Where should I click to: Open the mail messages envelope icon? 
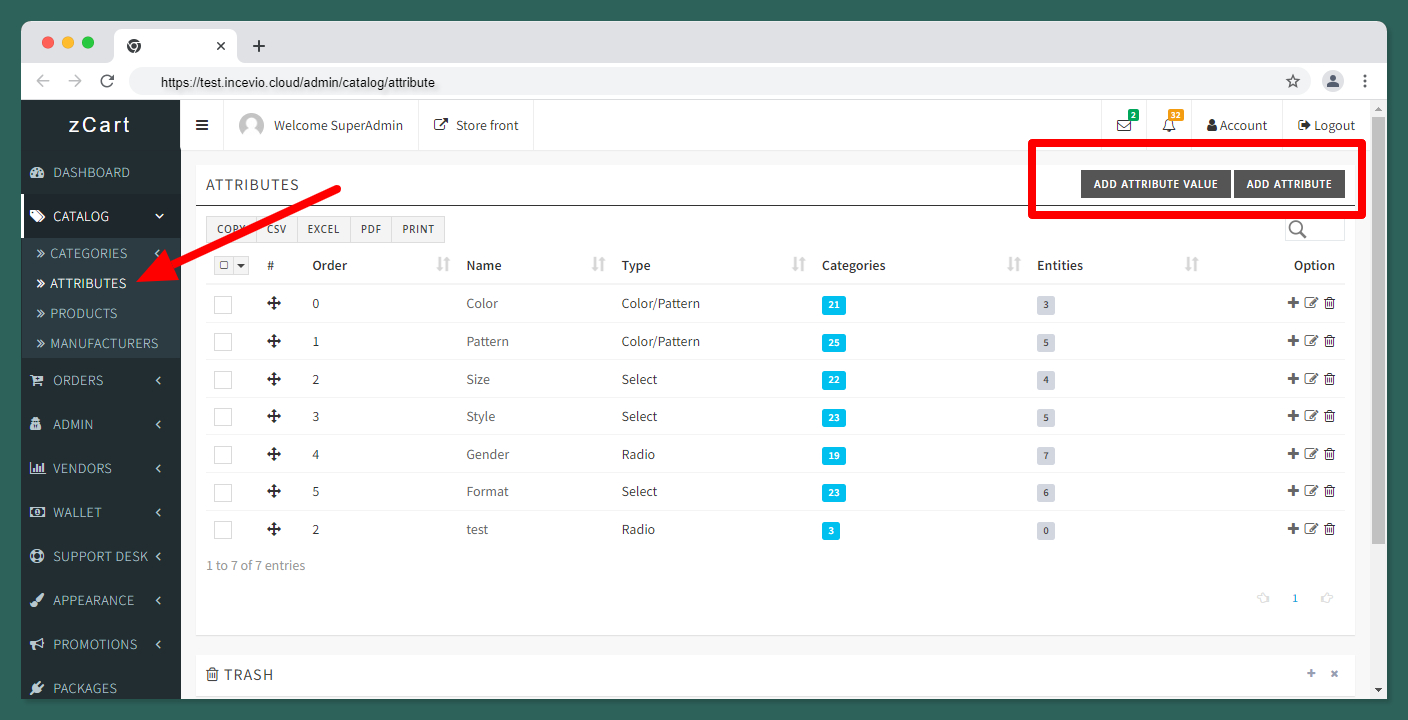tap(1124, 125)
